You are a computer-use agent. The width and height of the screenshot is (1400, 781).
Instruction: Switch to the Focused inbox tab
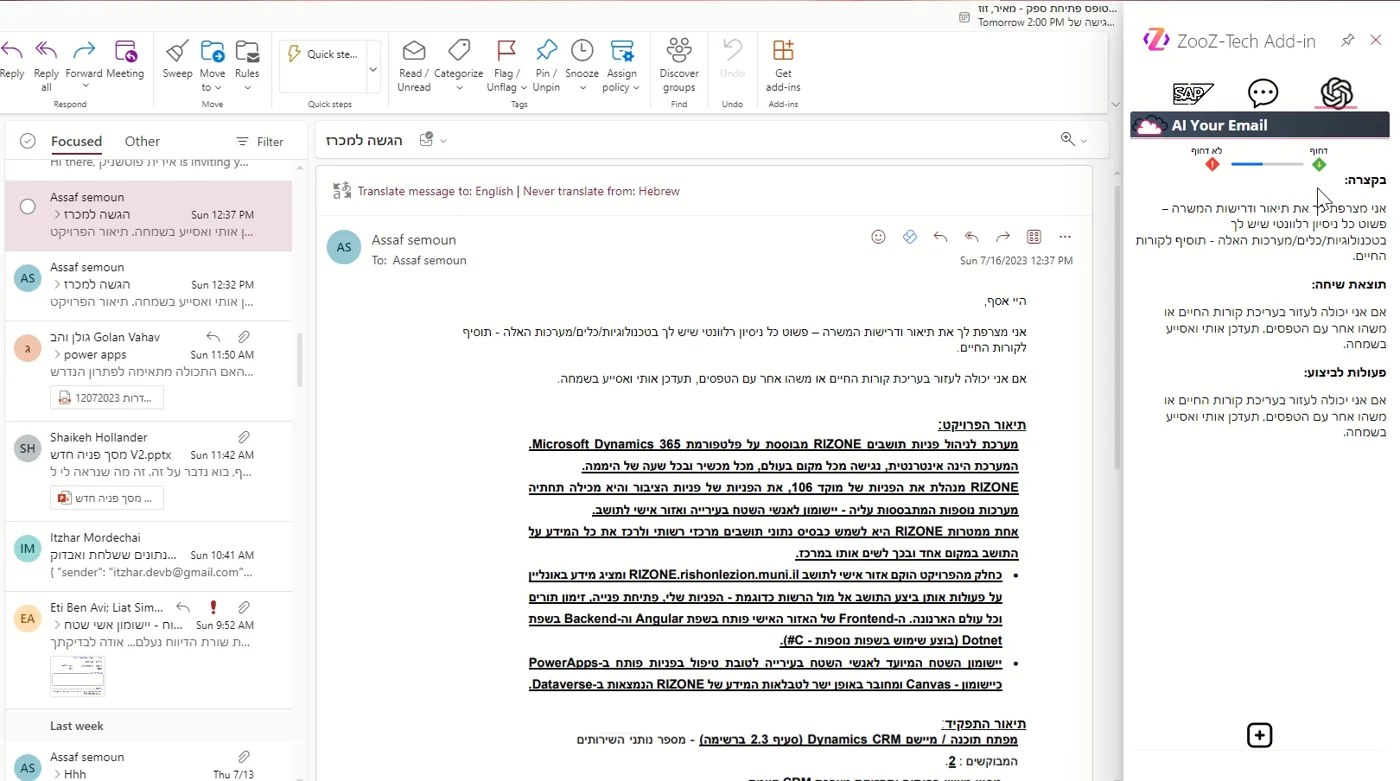click(77, 141)
